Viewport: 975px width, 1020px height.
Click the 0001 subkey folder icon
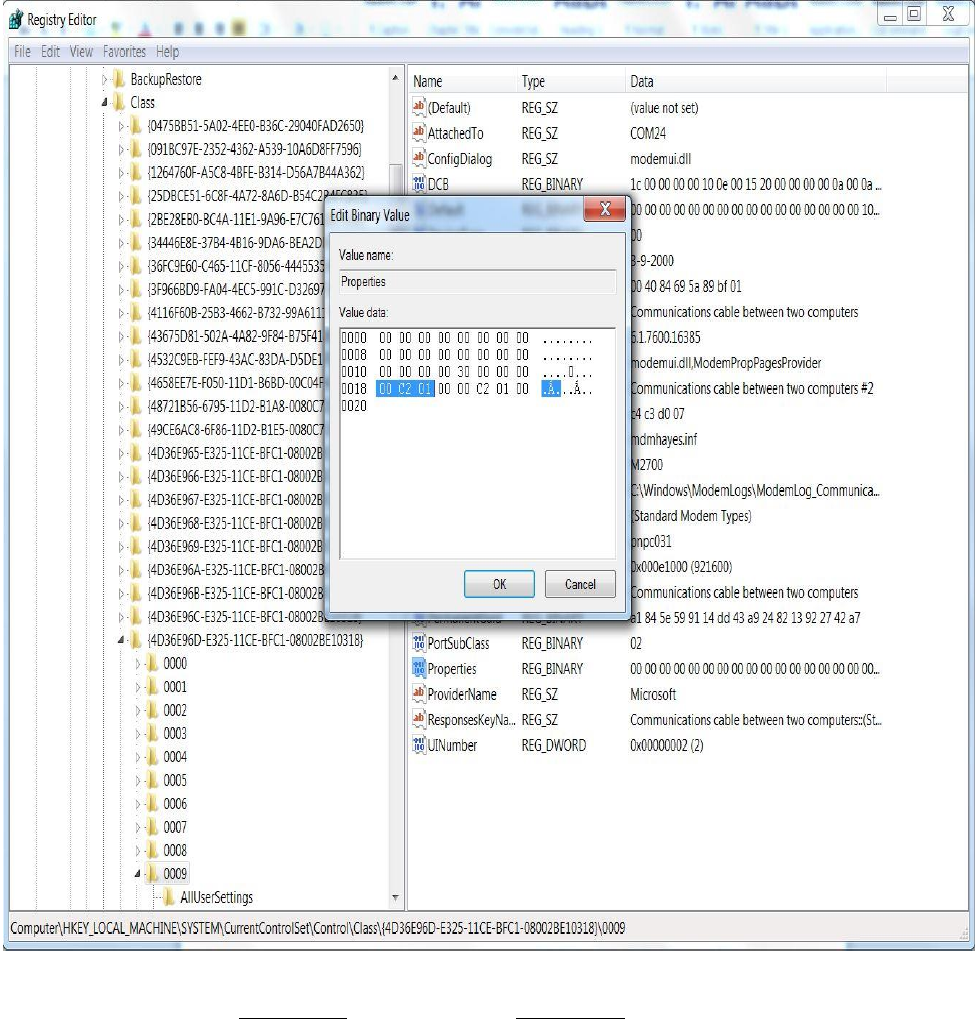click(152, 686)
